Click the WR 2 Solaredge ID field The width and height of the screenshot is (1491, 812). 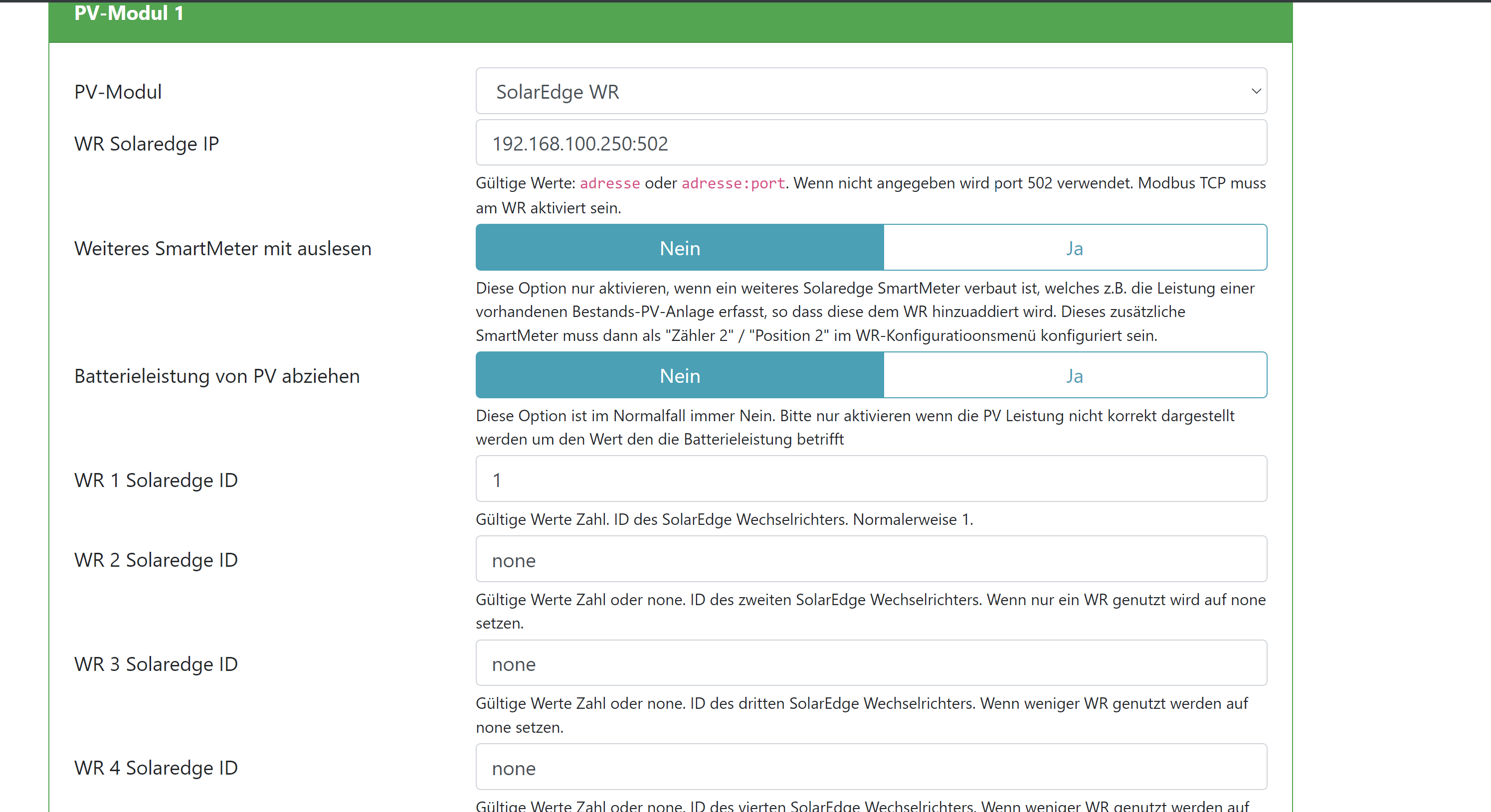click(x=871, y=560)
